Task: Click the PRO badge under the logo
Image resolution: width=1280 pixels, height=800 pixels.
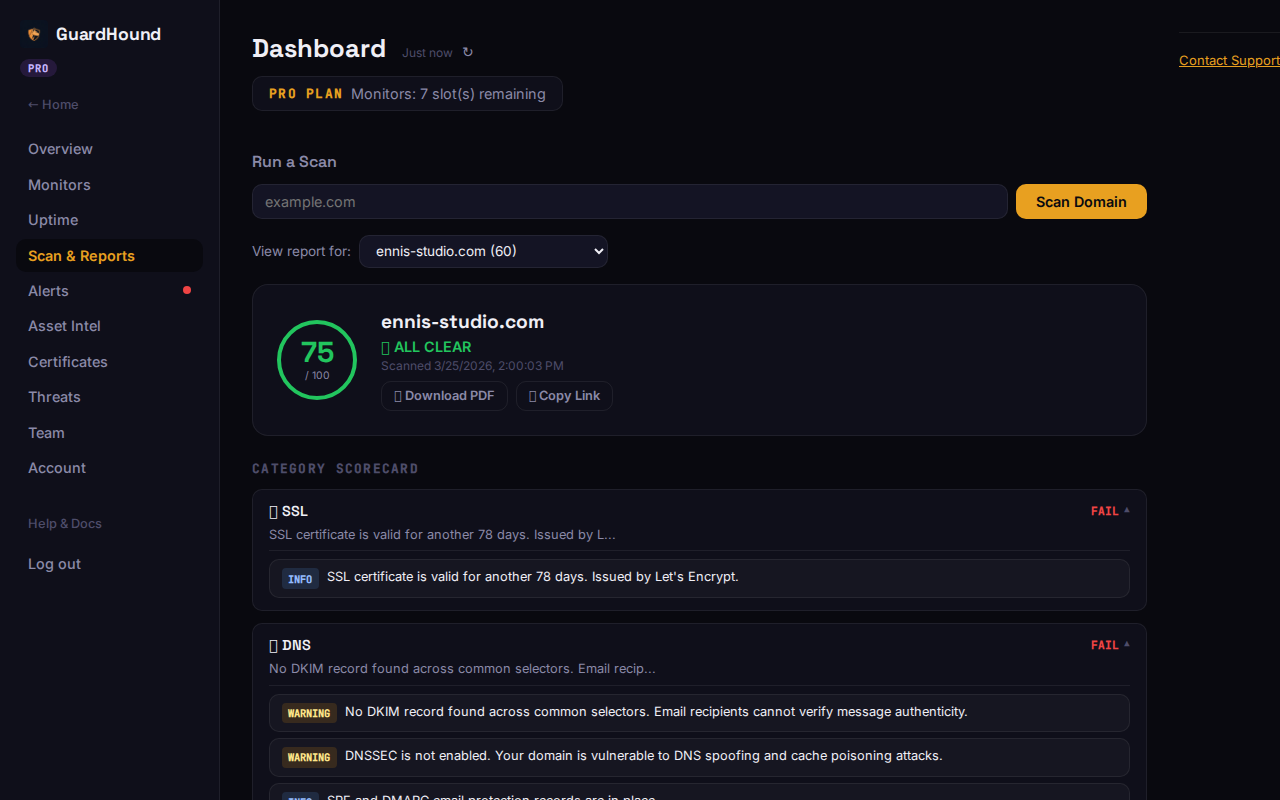Action: [x=38, y=69]
